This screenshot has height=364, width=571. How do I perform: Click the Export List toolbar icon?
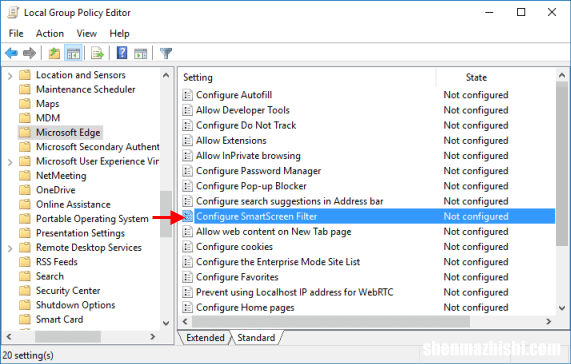(x=98, y=54)
